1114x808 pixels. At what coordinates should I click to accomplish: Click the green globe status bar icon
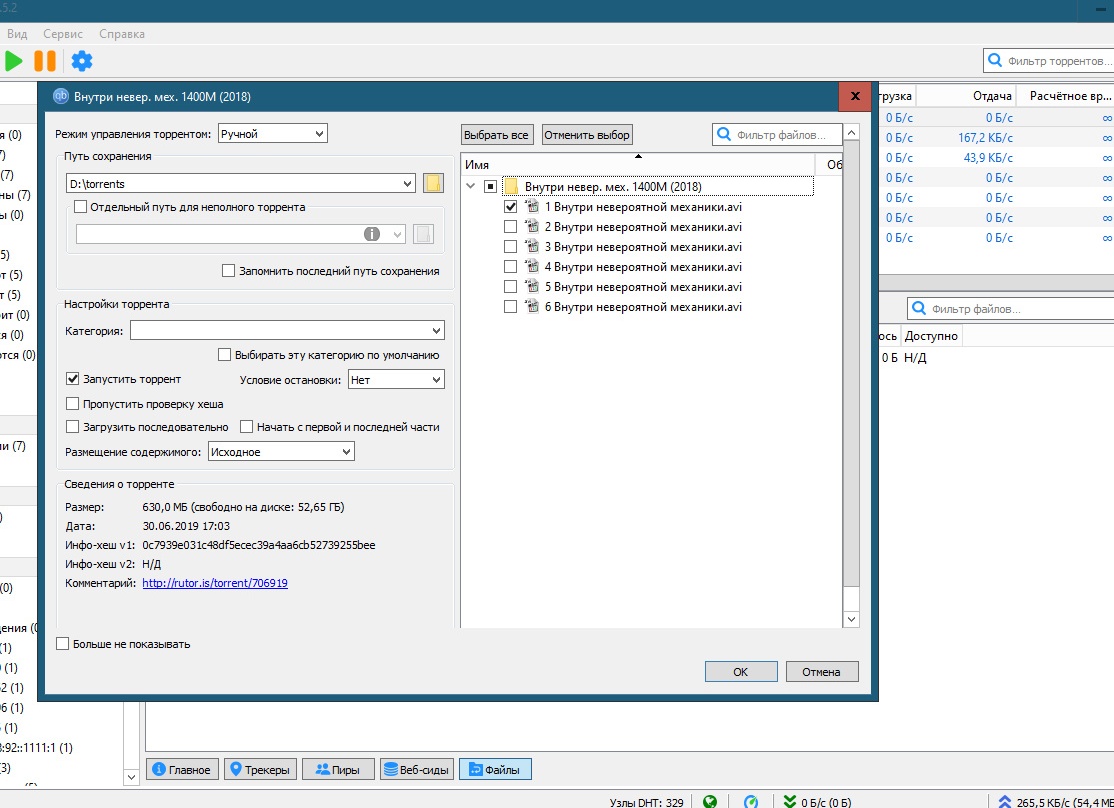pyautogui.click(x=710, y=802)
